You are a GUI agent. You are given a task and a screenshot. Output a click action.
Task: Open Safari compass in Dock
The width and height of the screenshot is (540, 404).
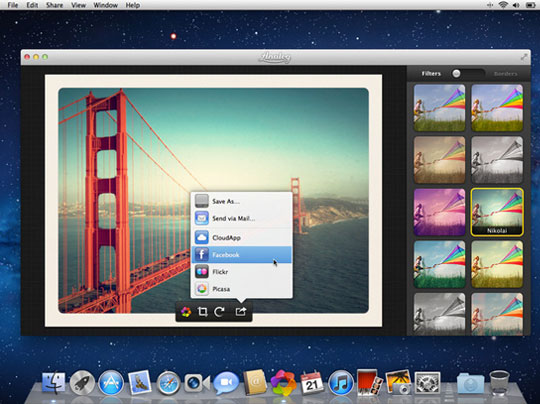[168, 383]
